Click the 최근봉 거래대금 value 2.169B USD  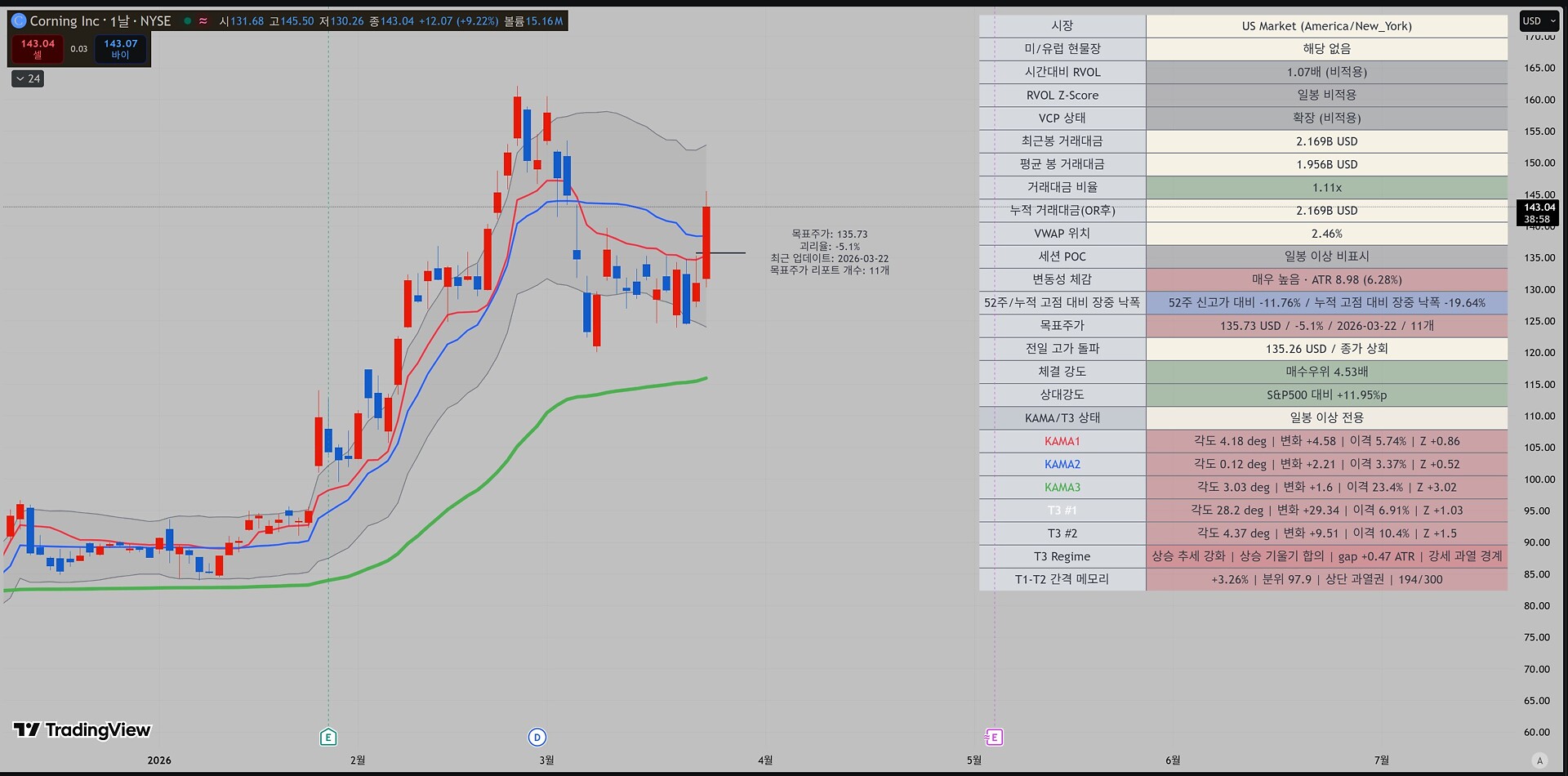[1326, 141]
